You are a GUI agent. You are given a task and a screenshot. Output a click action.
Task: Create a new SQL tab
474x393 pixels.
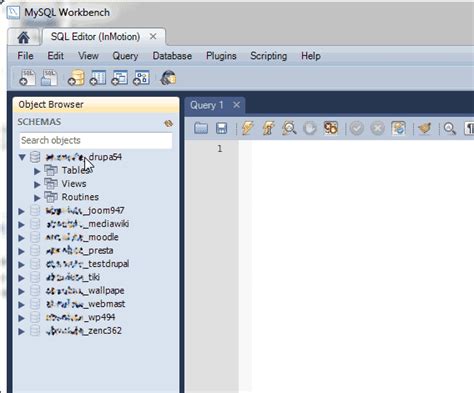point(27,78)
